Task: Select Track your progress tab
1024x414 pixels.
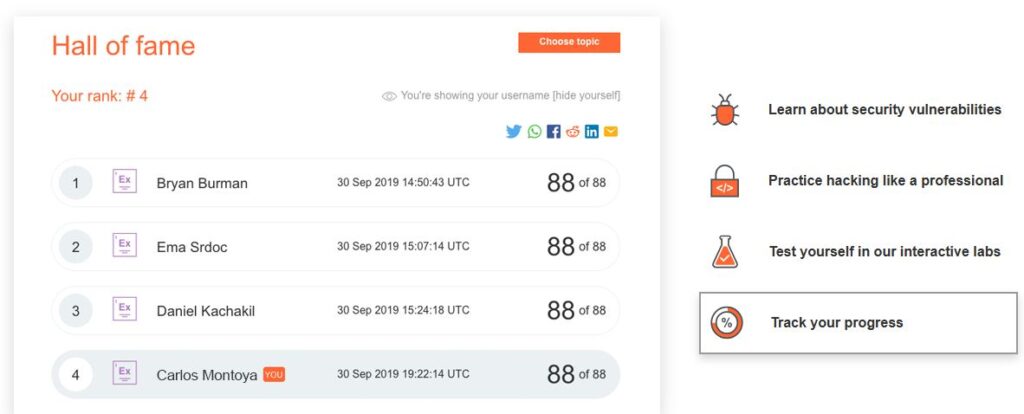Action: tap(858, 323)
